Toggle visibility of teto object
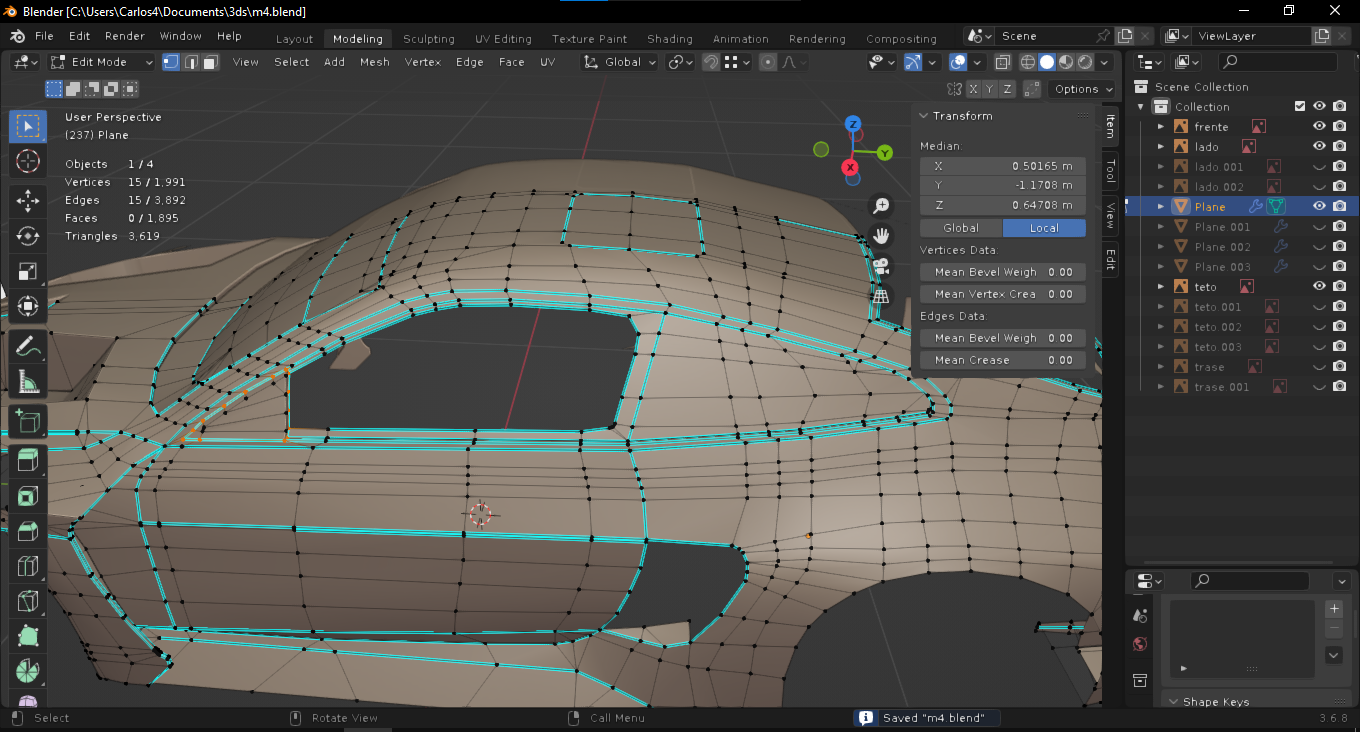The height and width of the screenshot is (732, 1360). [x=1319, y=287]
